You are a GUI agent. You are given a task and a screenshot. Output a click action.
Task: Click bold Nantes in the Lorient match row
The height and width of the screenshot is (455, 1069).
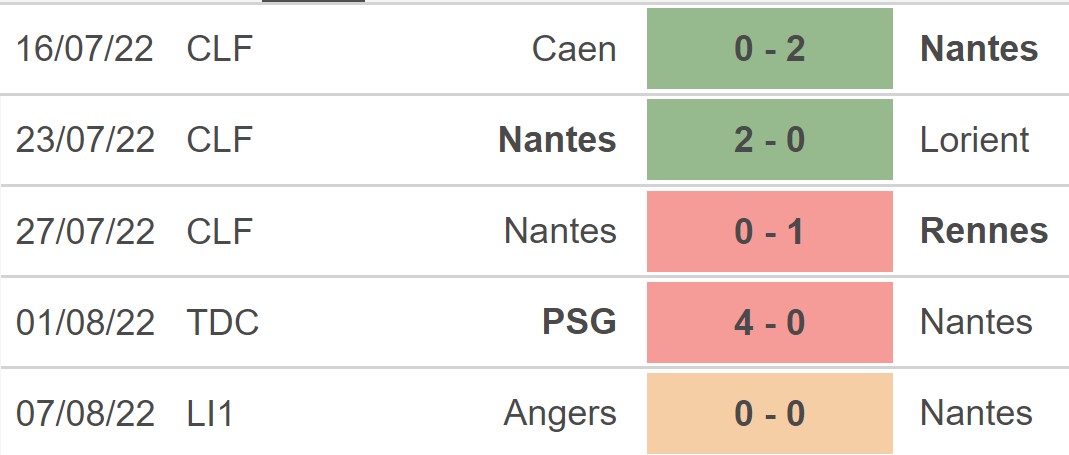557,140
